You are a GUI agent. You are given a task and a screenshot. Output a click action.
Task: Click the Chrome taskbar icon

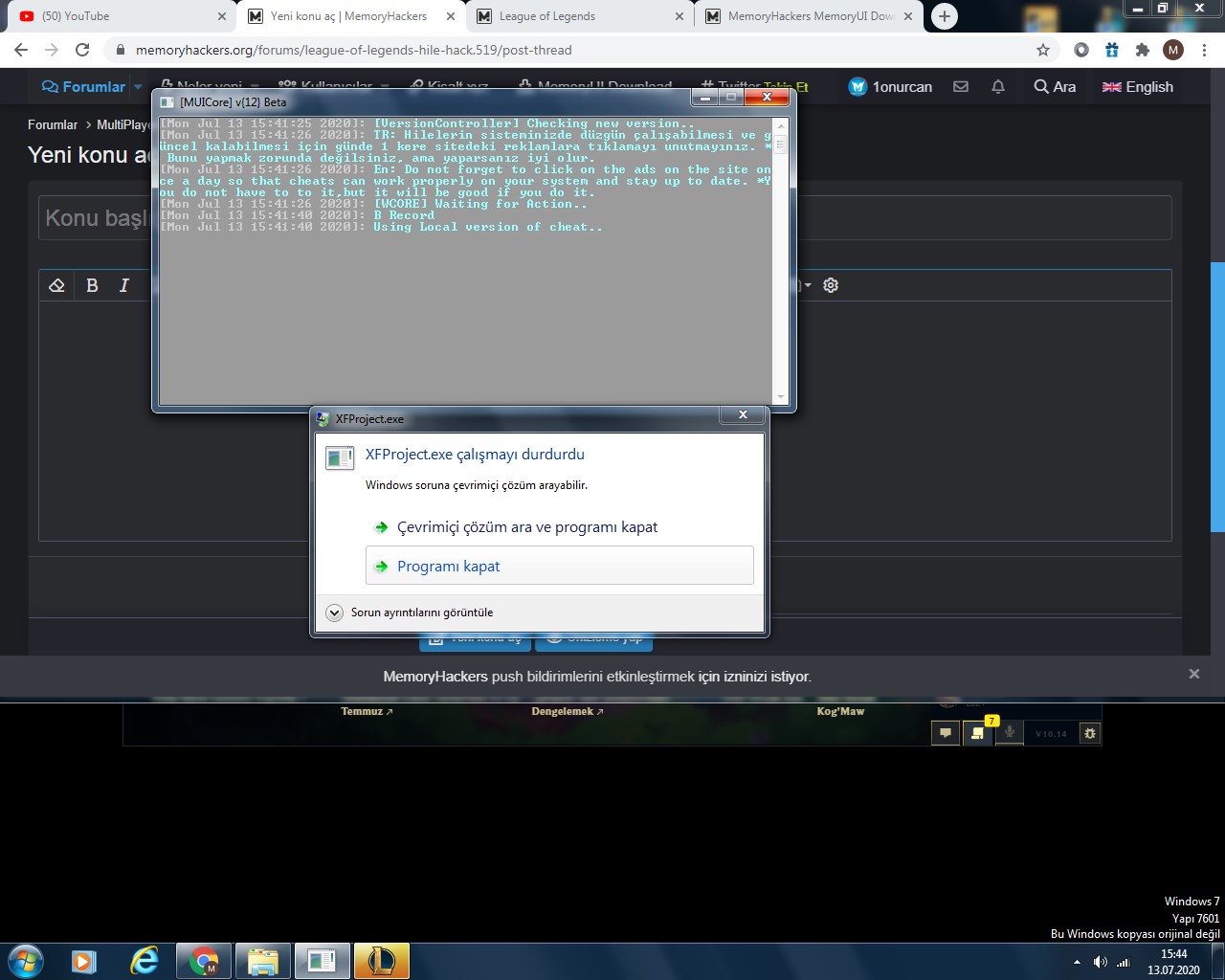tap(203, 961)
